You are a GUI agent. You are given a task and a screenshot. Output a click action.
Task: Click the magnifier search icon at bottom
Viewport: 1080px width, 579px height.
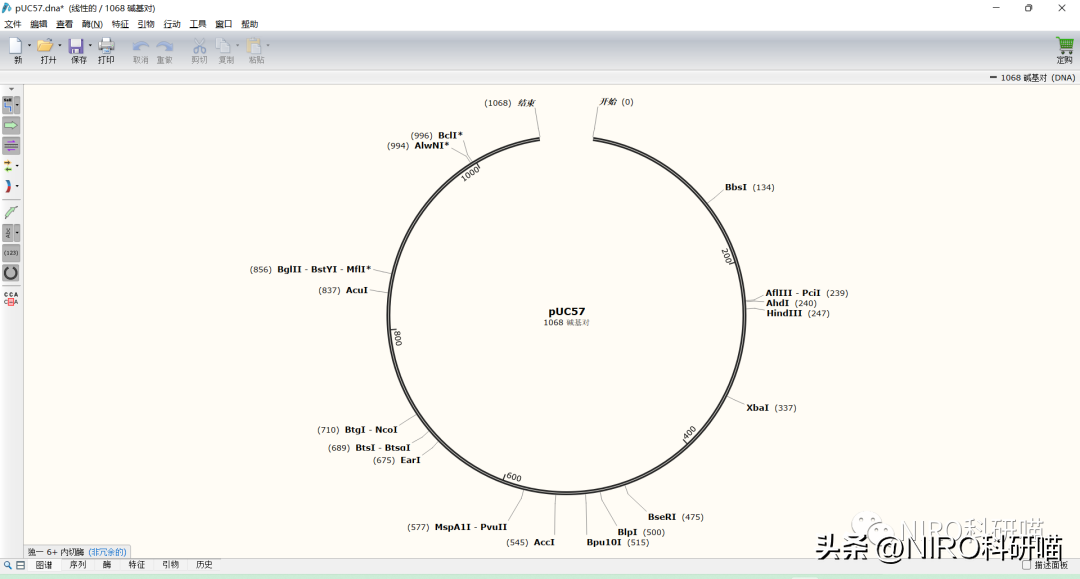pos(8,565)
